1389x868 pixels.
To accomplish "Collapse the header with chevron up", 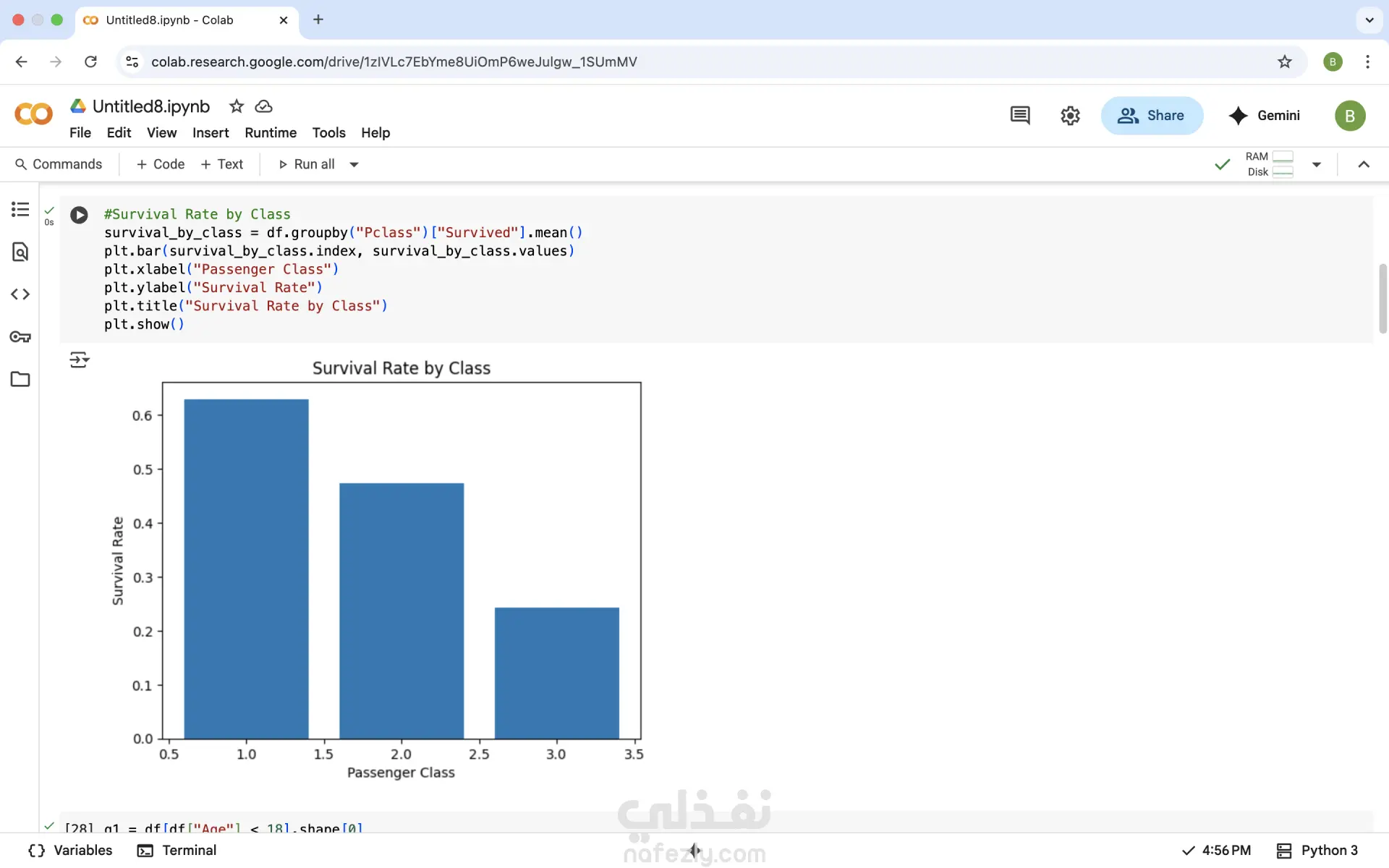I will (1364, 164).
